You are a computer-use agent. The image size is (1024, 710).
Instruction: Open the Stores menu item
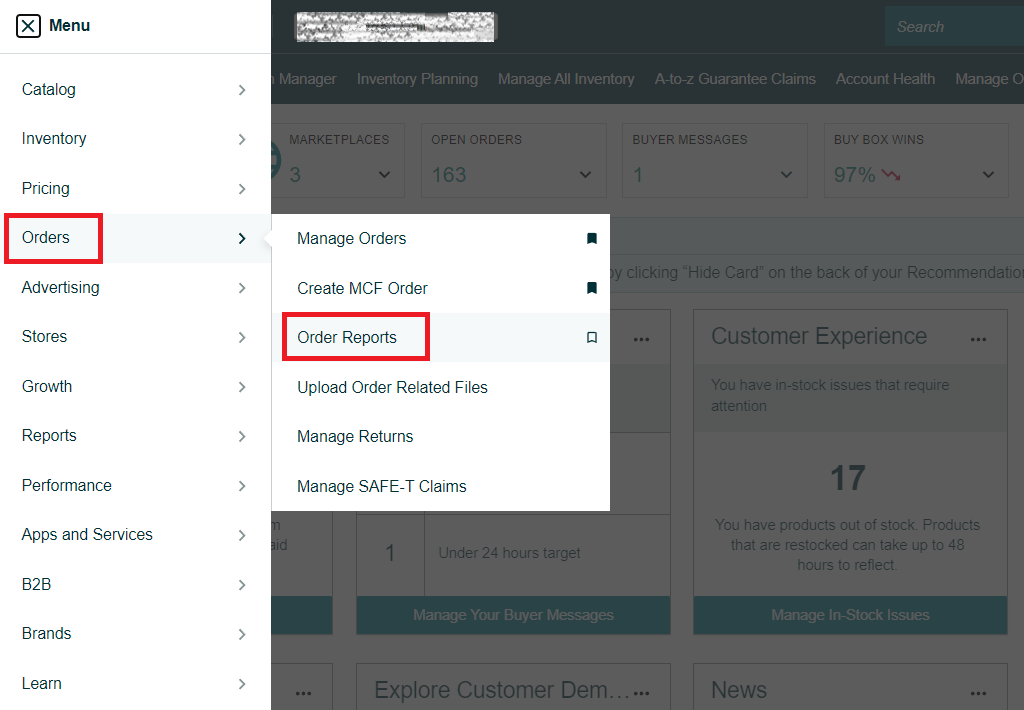point(44,336)
